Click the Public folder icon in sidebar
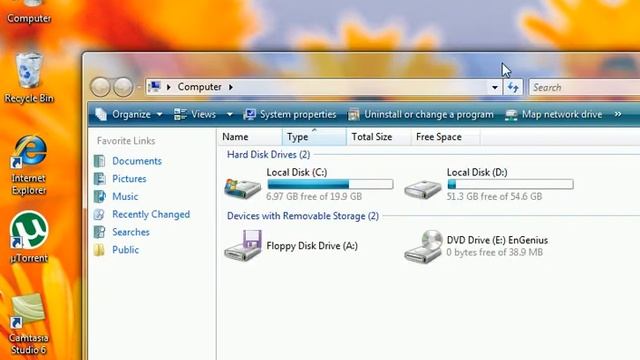The width and height of the screenshot is (640, 360). click(99, 250)
